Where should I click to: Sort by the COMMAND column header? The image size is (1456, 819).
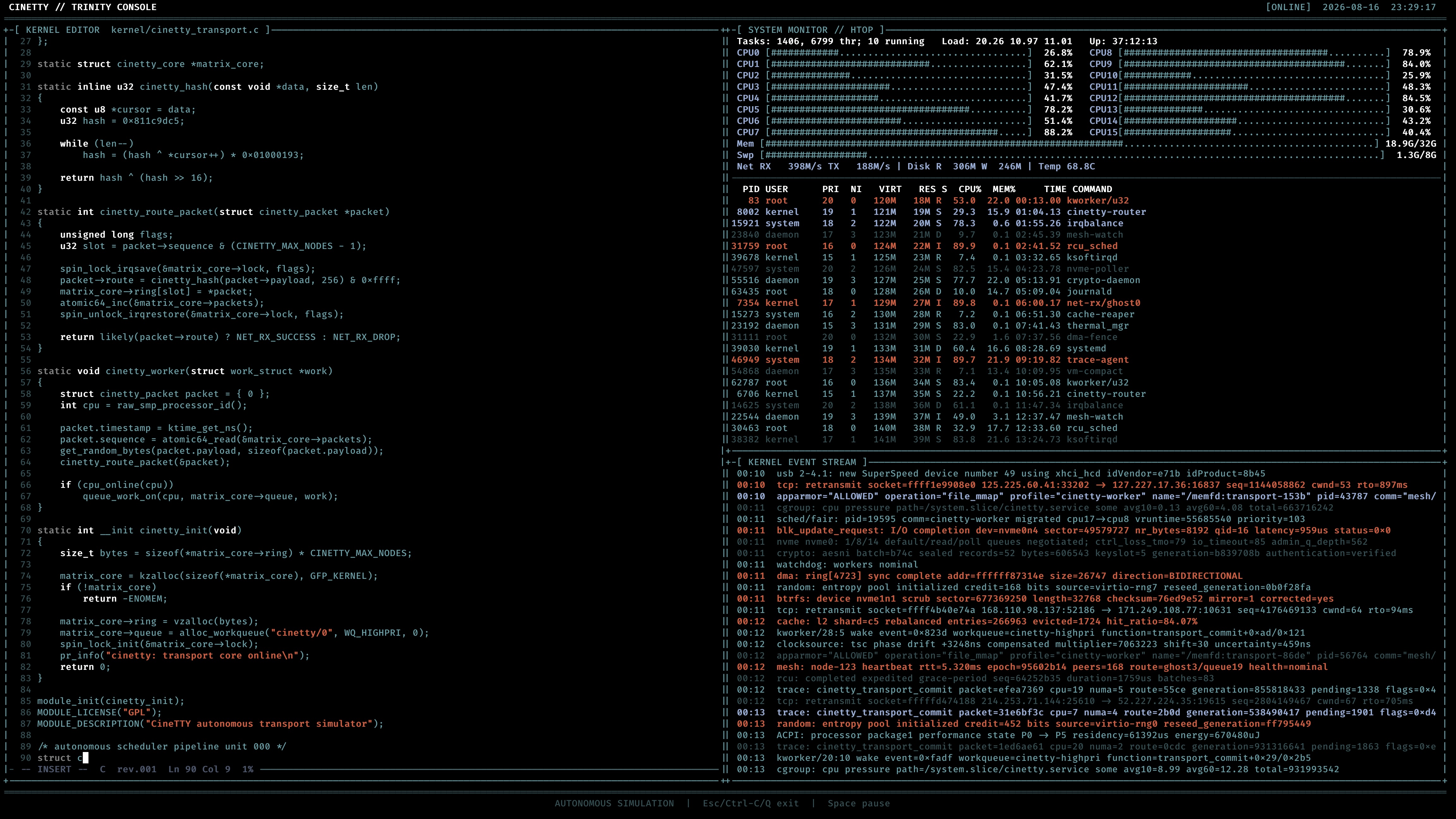[x=1092, y=189]
